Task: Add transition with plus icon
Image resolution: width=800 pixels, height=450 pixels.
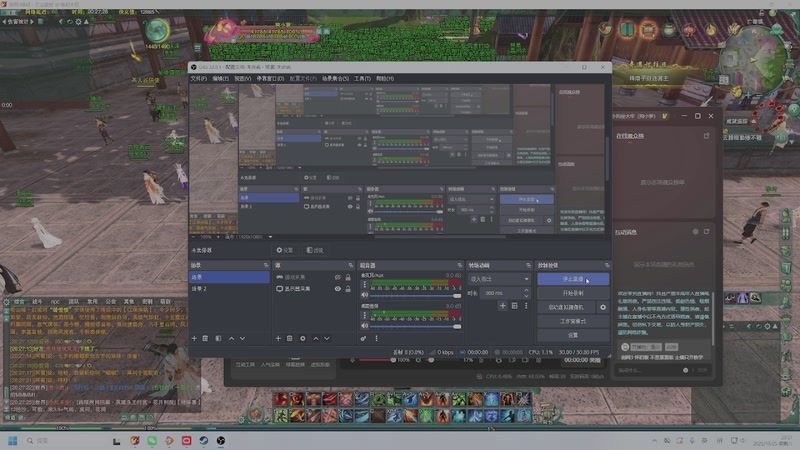Action: pos(503,306)
